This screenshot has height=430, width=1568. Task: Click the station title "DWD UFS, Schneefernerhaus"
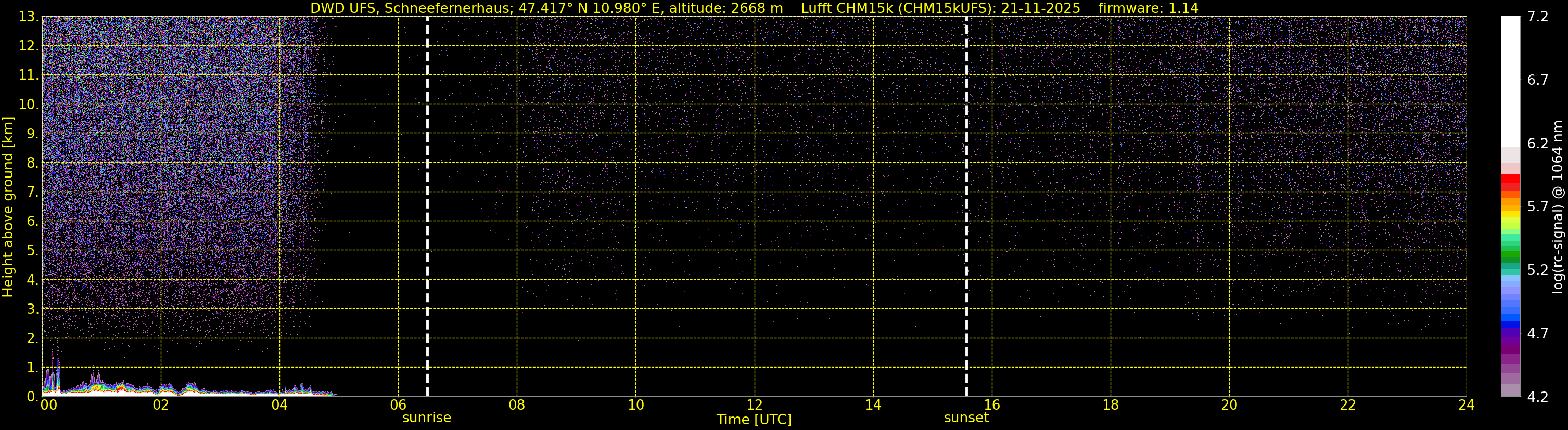[408, 8]
